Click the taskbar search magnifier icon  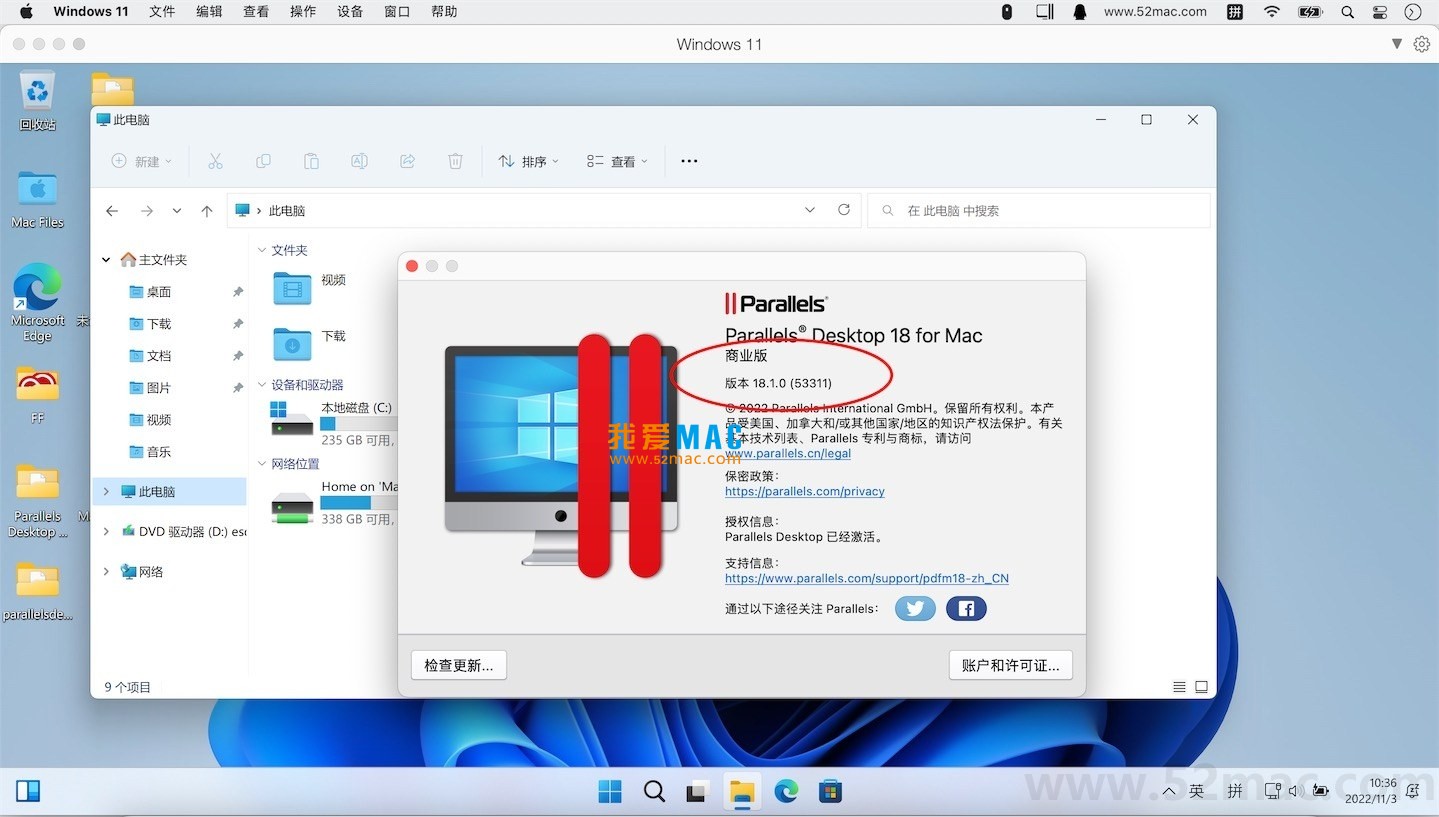point(654,792)
